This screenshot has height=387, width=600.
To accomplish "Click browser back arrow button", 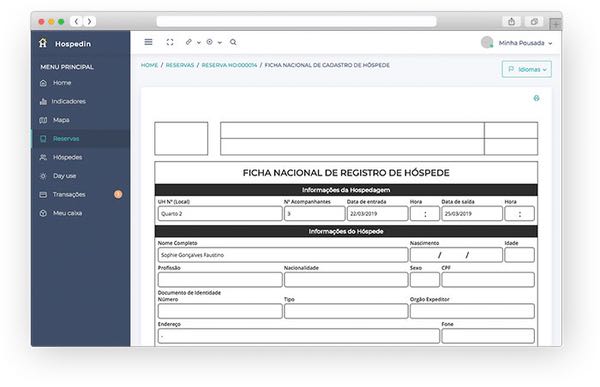I will click(77, 21).
